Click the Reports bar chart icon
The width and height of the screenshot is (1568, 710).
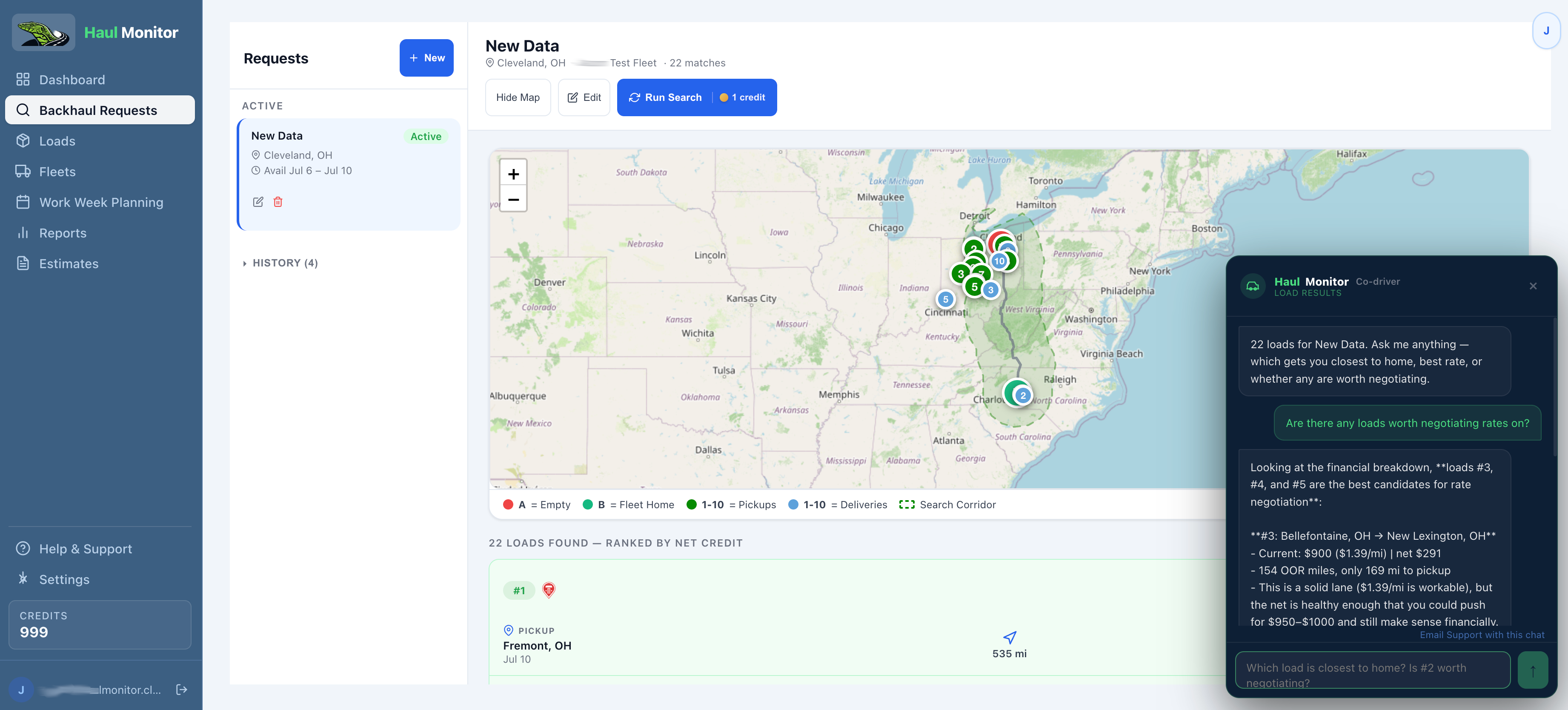(23, 232)
